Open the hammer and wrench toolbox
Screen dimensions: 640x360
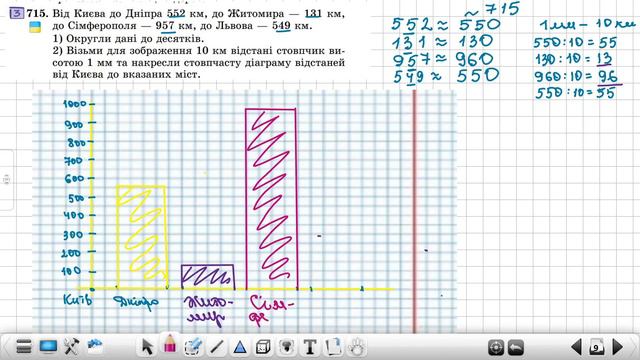point(71,347)
